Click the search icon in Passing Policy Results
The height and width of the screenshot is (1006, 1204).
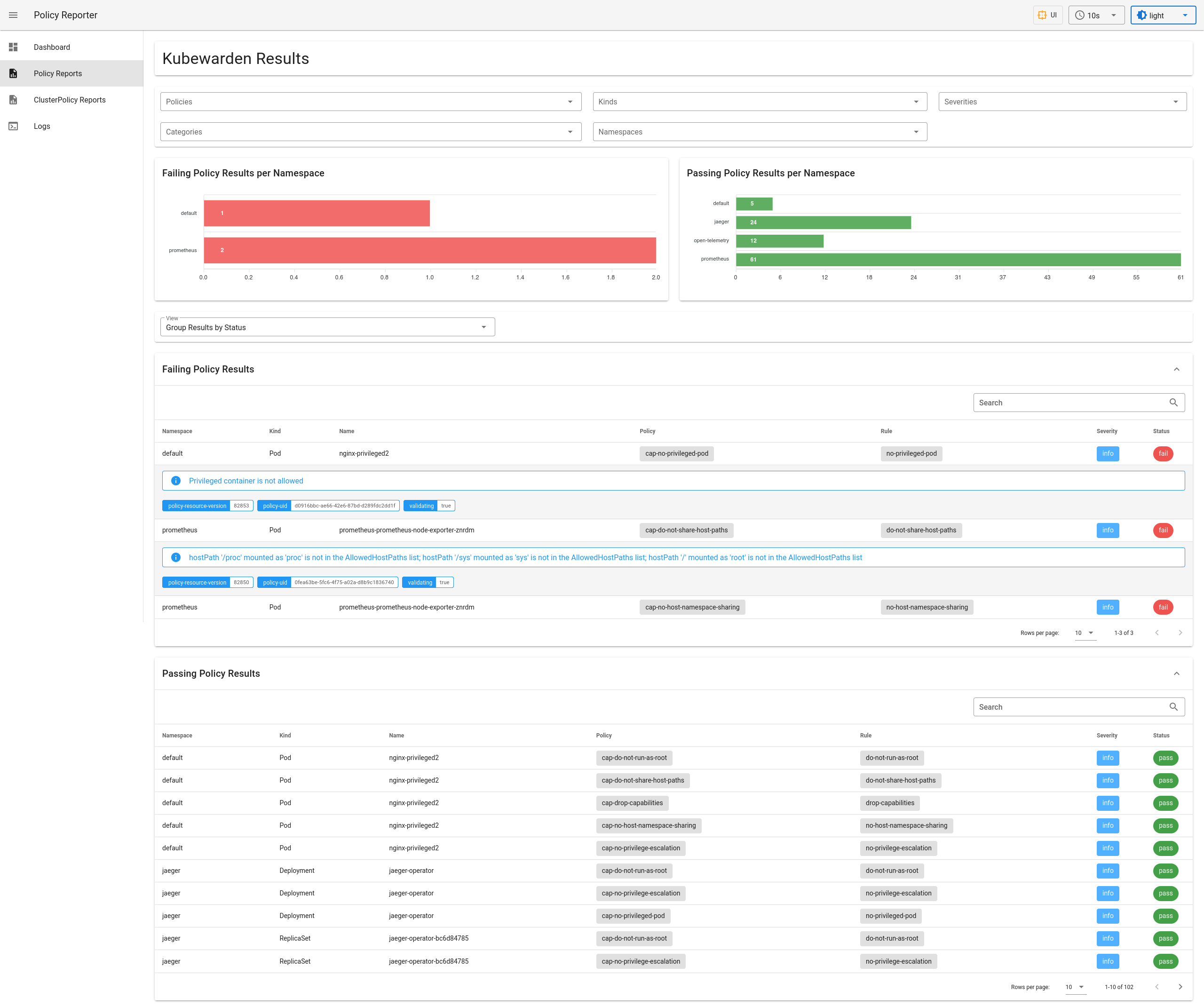(x=1173, y=707)
